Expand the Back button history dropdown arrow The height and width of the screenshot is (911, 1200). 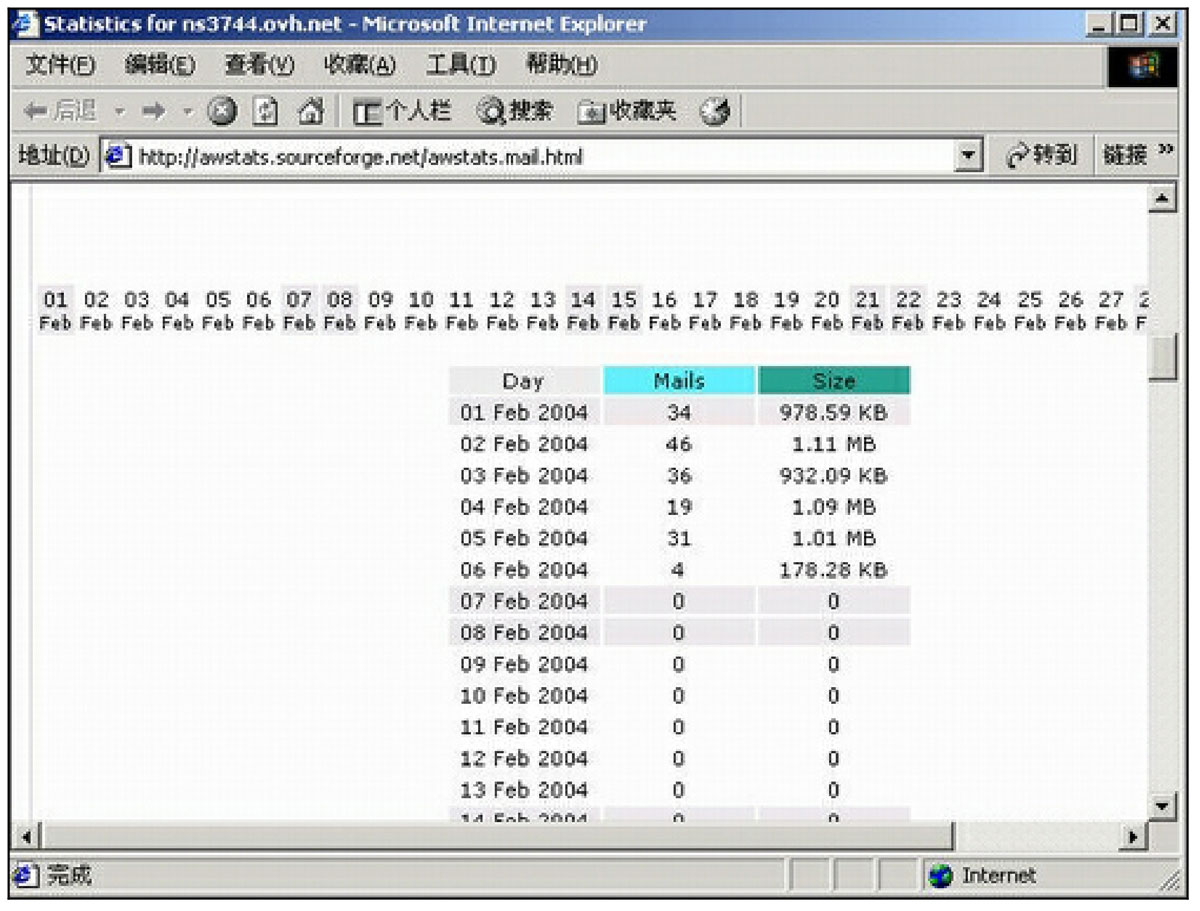120,112
